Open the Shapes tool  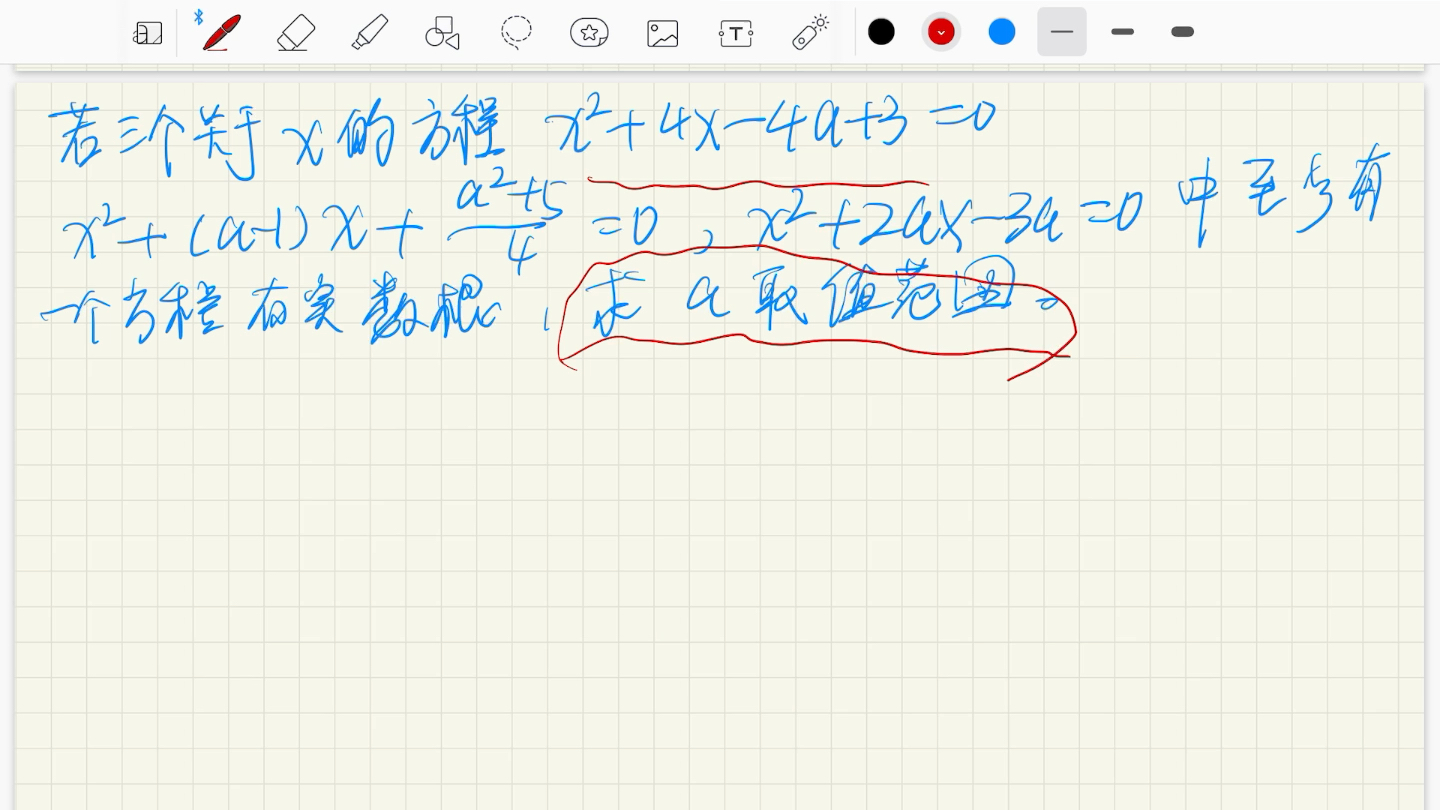(442, 33)
